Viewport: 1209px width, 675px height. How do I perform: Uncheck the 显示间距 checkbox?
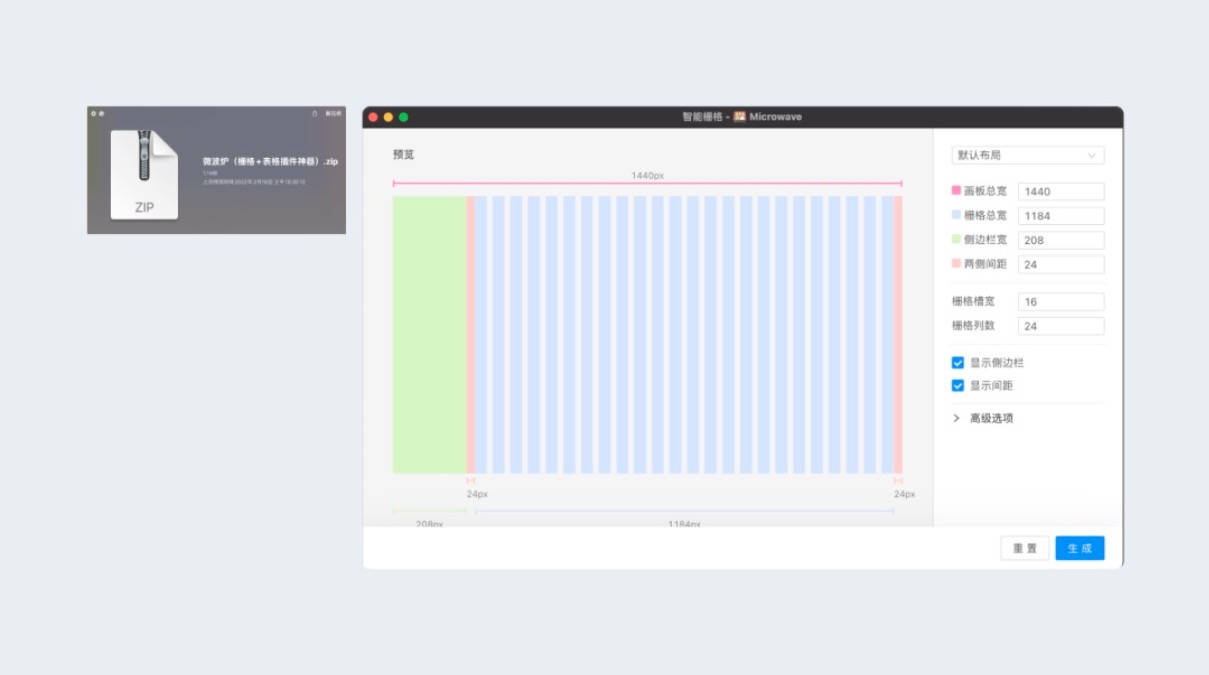click(957, 386)
